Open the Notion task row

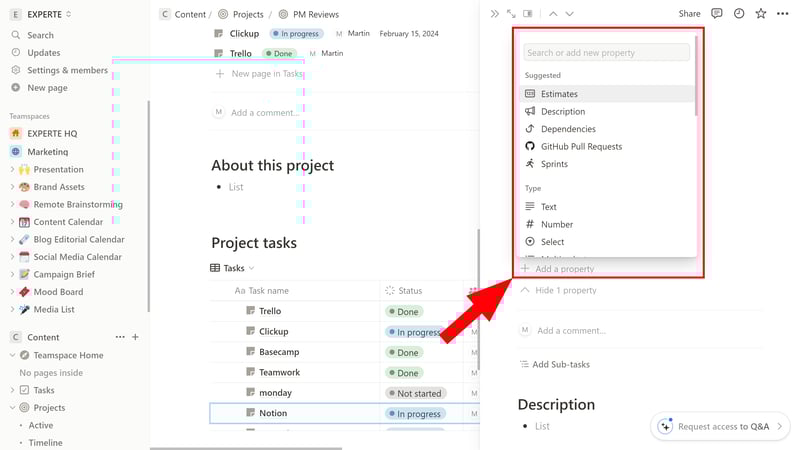[x=273, y=413]
